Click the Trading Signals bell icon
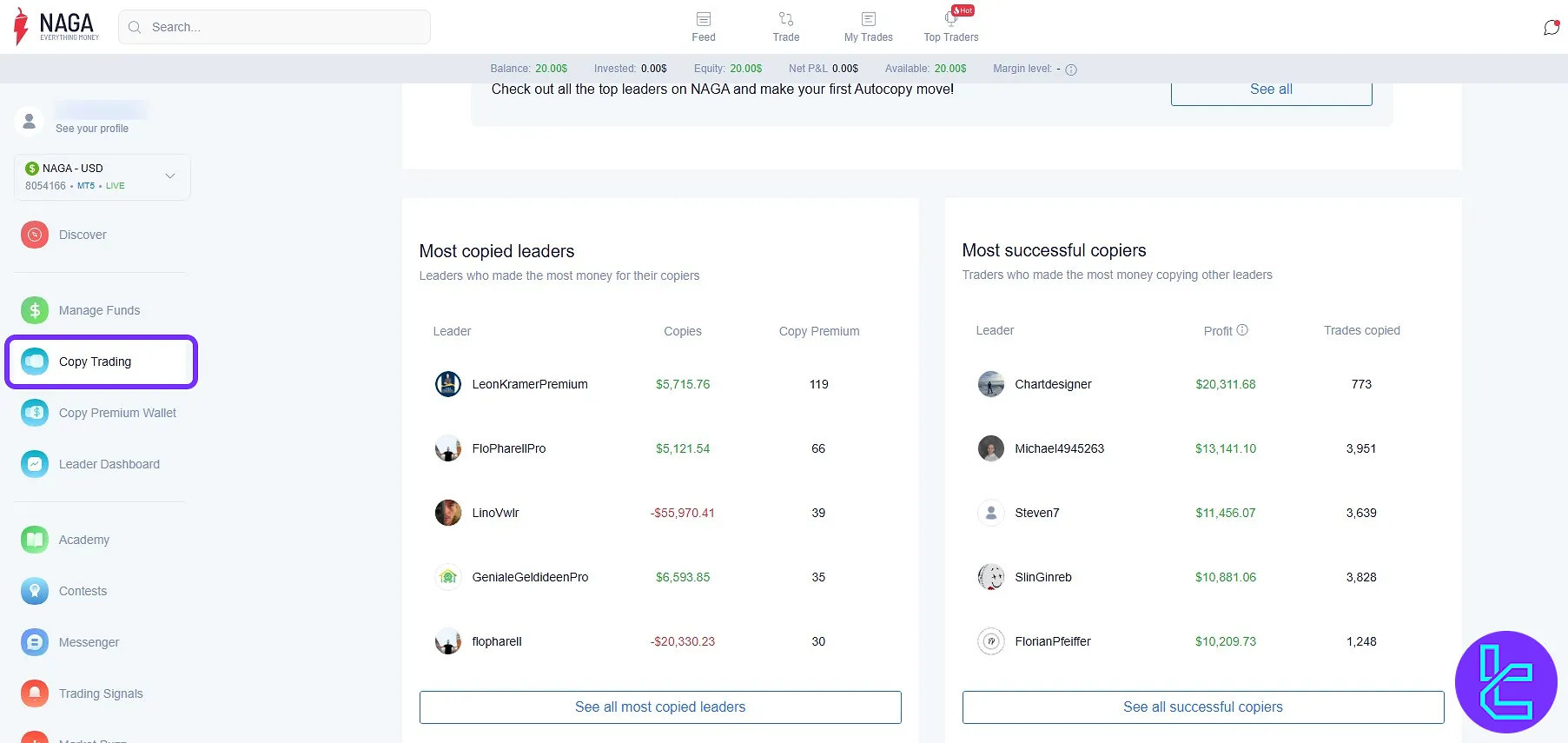1568x743 pixels. (x=35, y=693)
